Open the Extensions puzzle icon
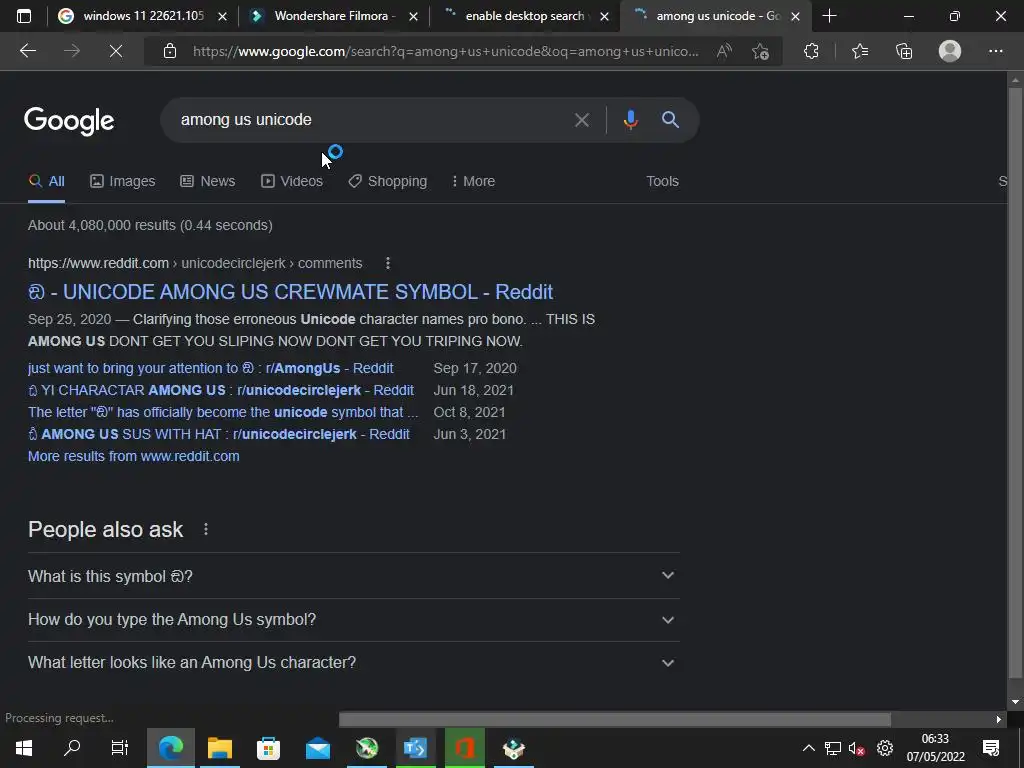Image resolution: width=1024 pixels, height=768 pixels. coord(811,51)
